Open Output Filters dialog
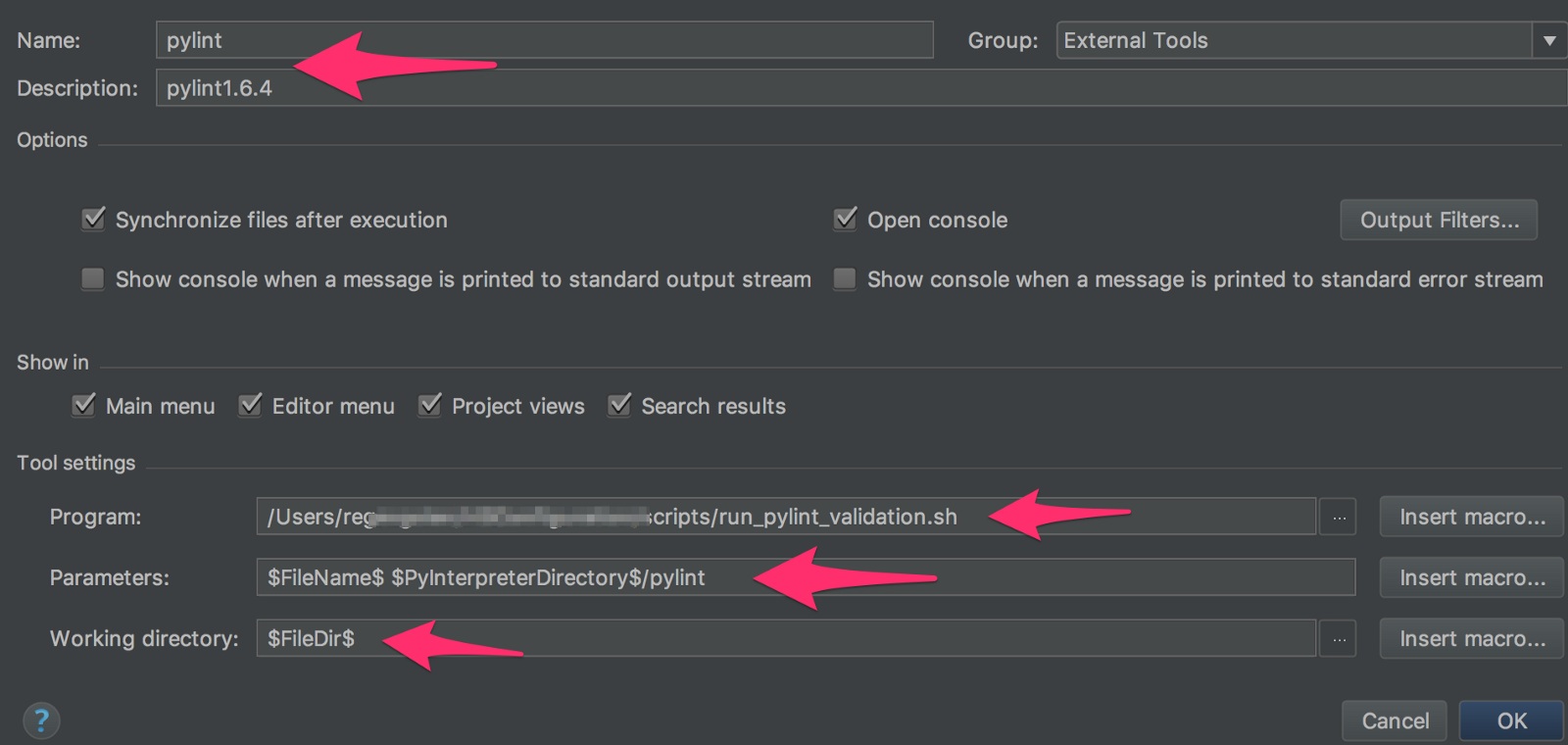 [x=1439, y=220]
